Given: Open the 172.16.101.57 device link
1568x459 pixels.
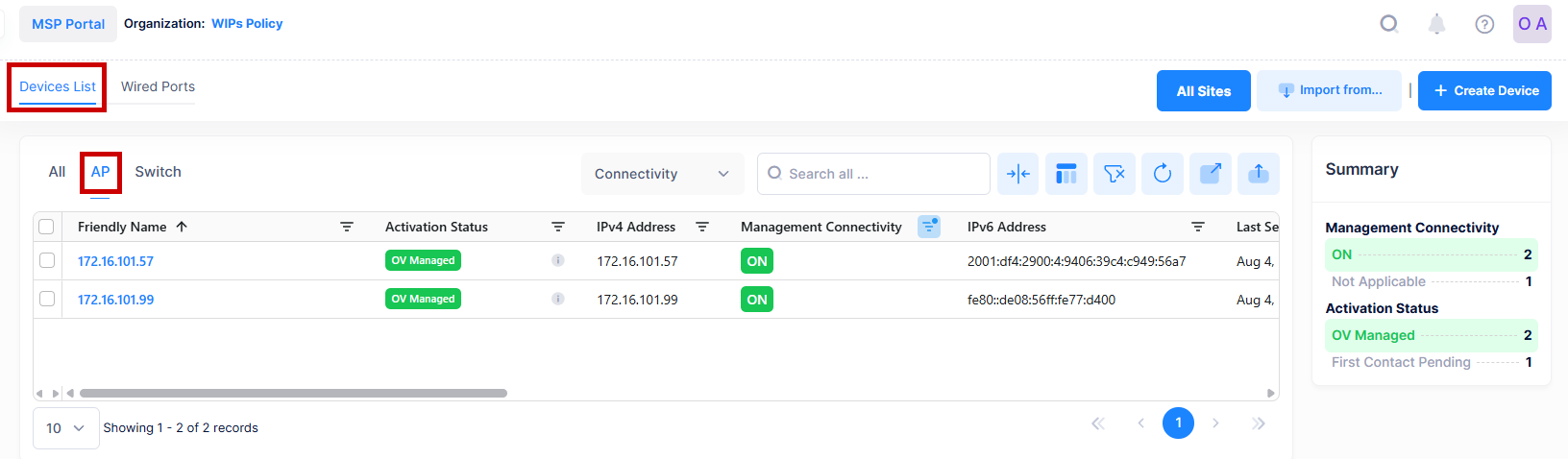Looking at the screenshot, I should click(x=115, y=261).
